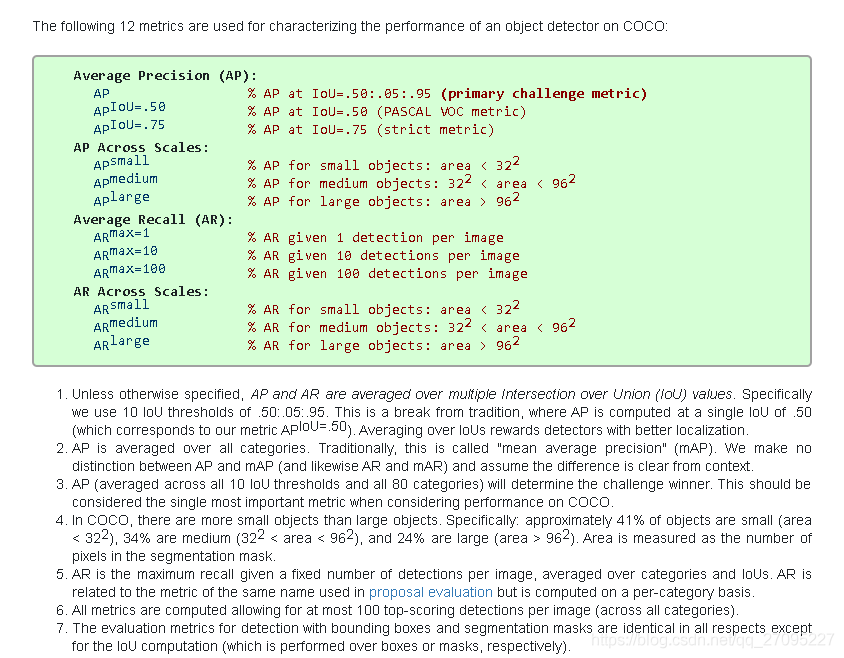Select the ARmax=1 metric label
This screenshot has width=844, height=658.
tap(121, 235)
